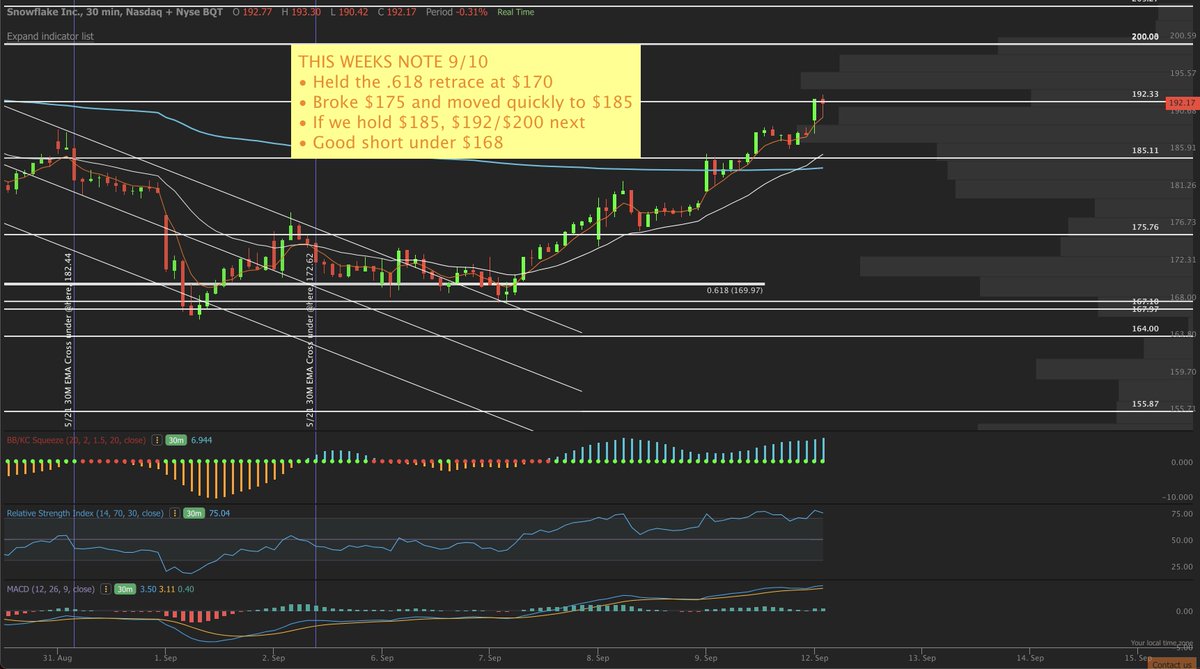Click the 159.70 price axis value
This screenshot has width=1200, height=669.
(x=1181, y=371)
